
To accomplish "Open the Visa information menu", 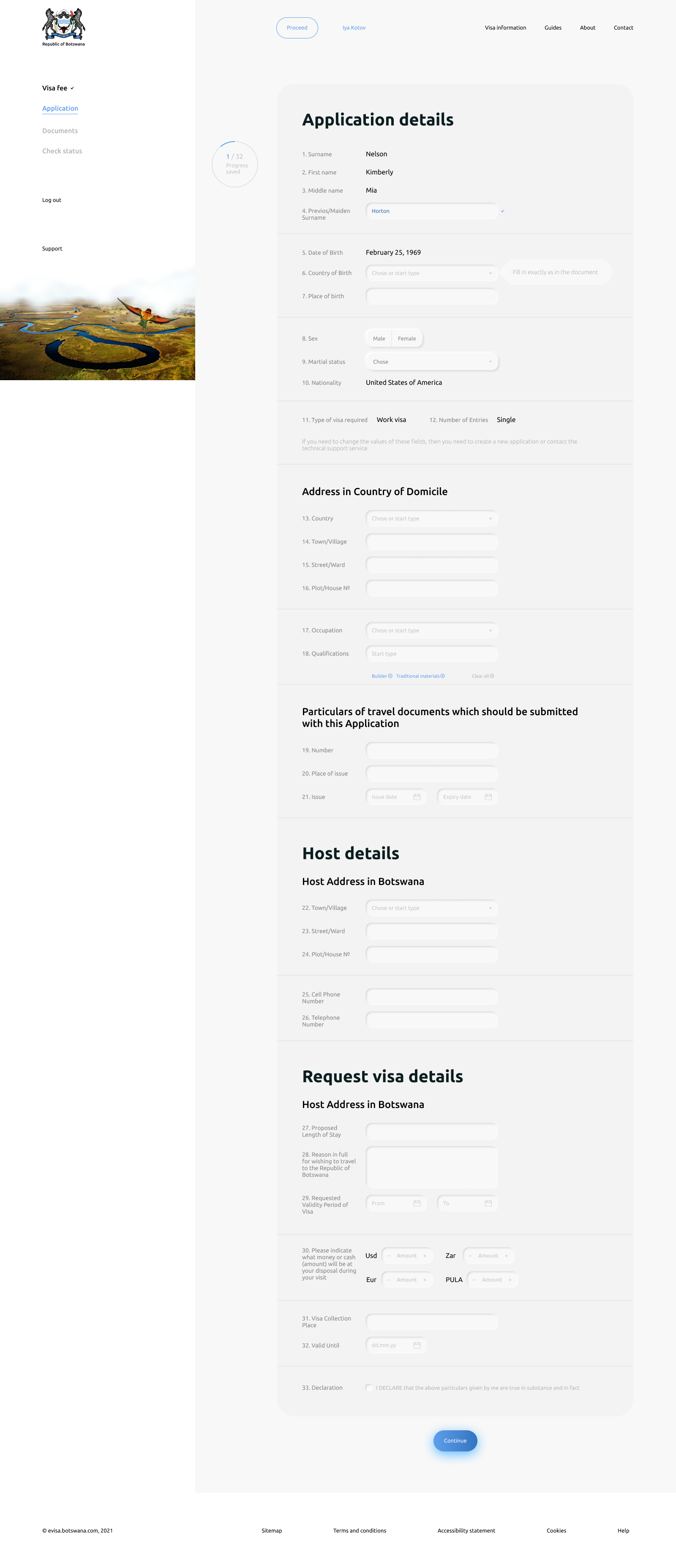I will 505,28.
